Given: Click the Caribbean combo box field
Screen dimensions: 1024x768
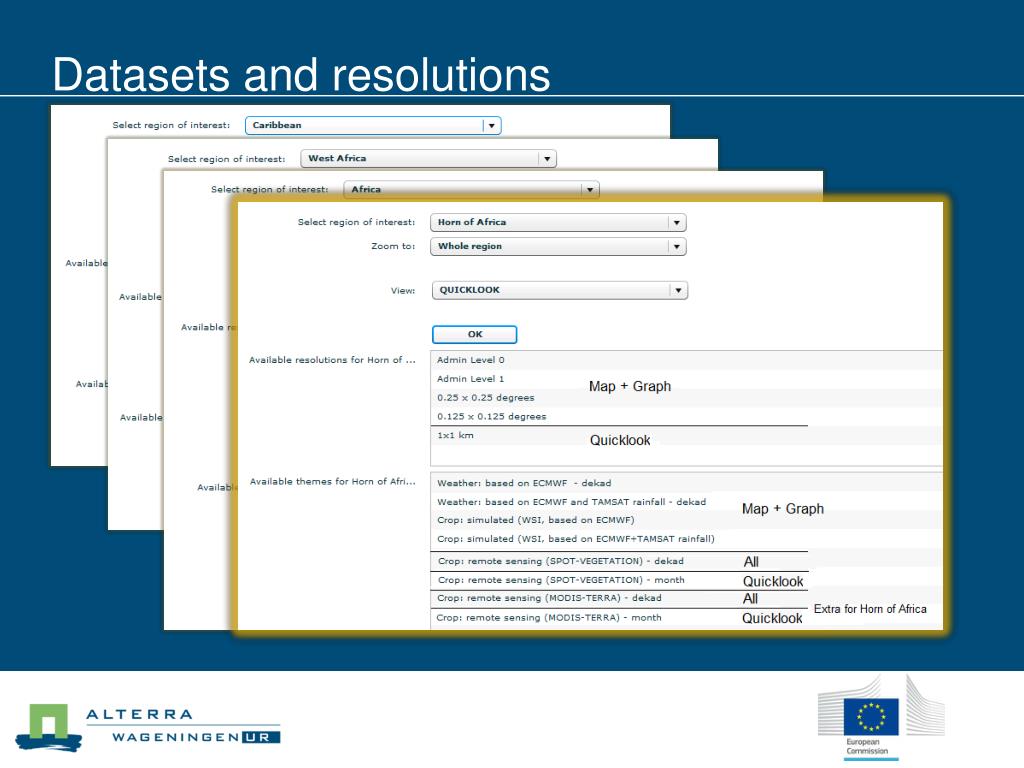Looking at the screenshot, I should point(373,125).
